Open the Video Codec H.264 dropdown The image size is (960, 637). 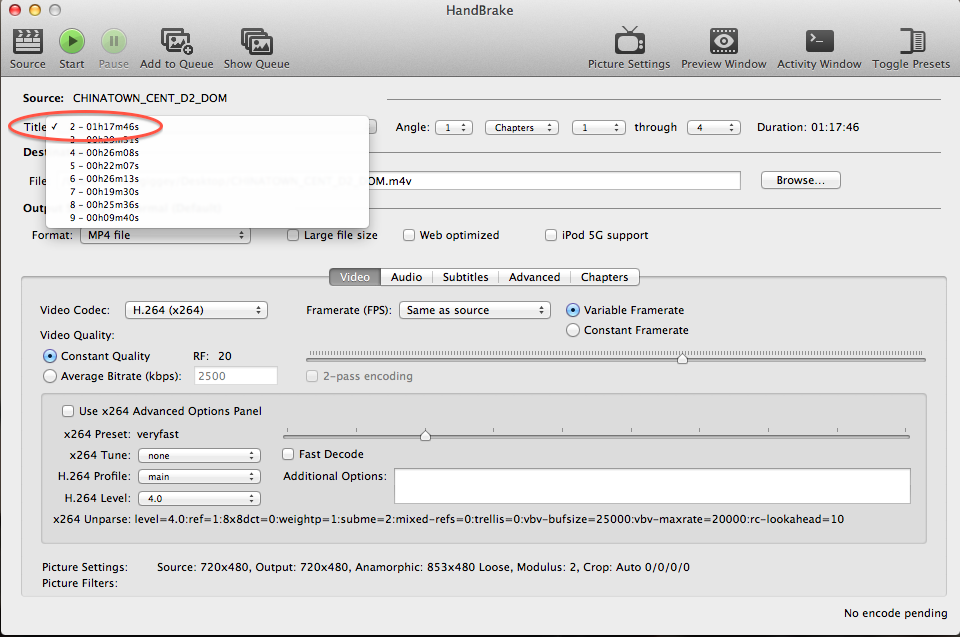point(196,311)
